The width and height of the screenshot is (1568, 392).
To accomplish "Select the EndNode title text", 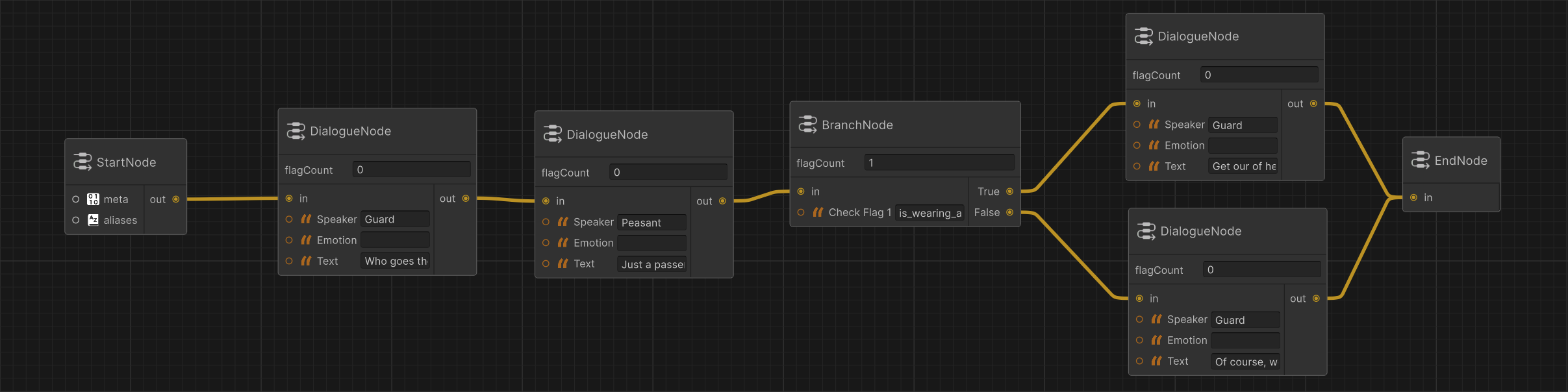I will point(1461,160).
